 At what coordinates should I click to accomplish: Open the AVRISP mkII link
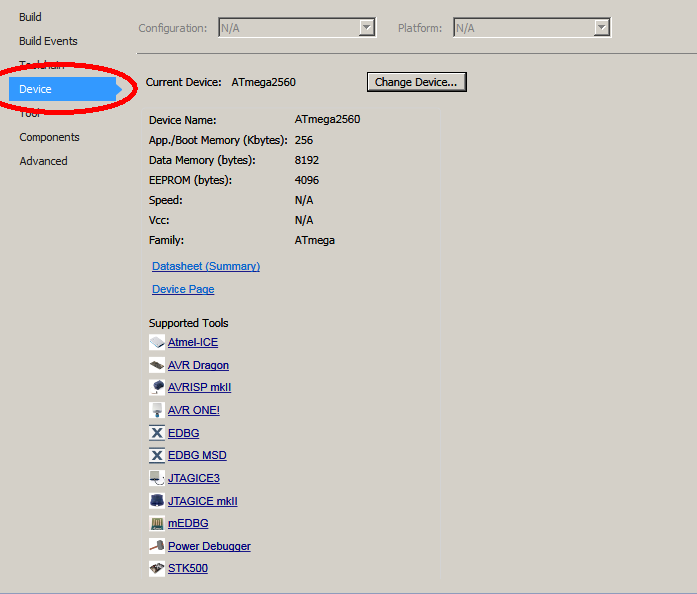[x=200, y=387]
